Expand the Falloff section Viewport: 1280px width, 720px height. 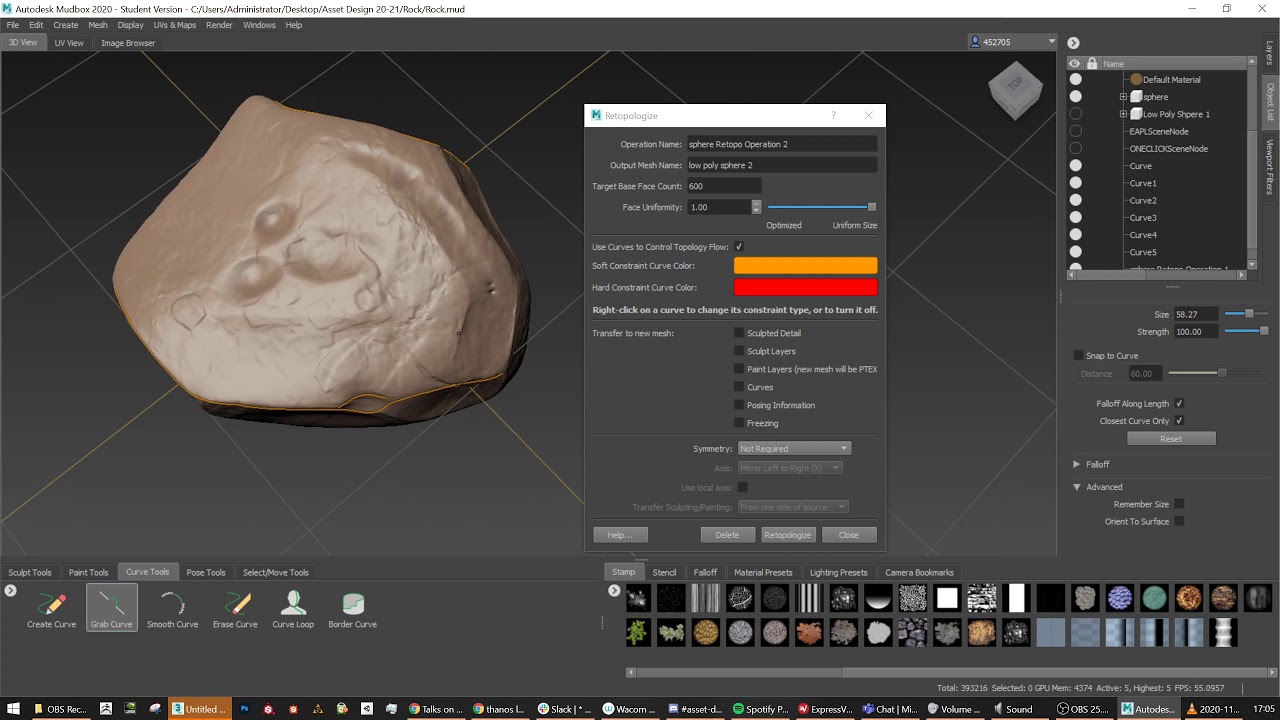pyautogui.click(x=1077, y=464)
